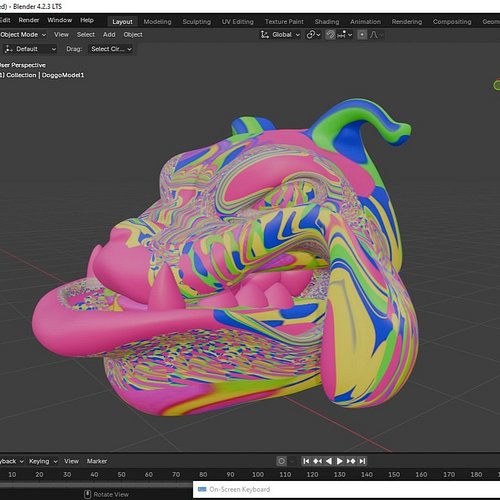Toggle the auto keying record button
Image resolution: width=500 pixels, height=500 pixels.
(x=281, y=461)
